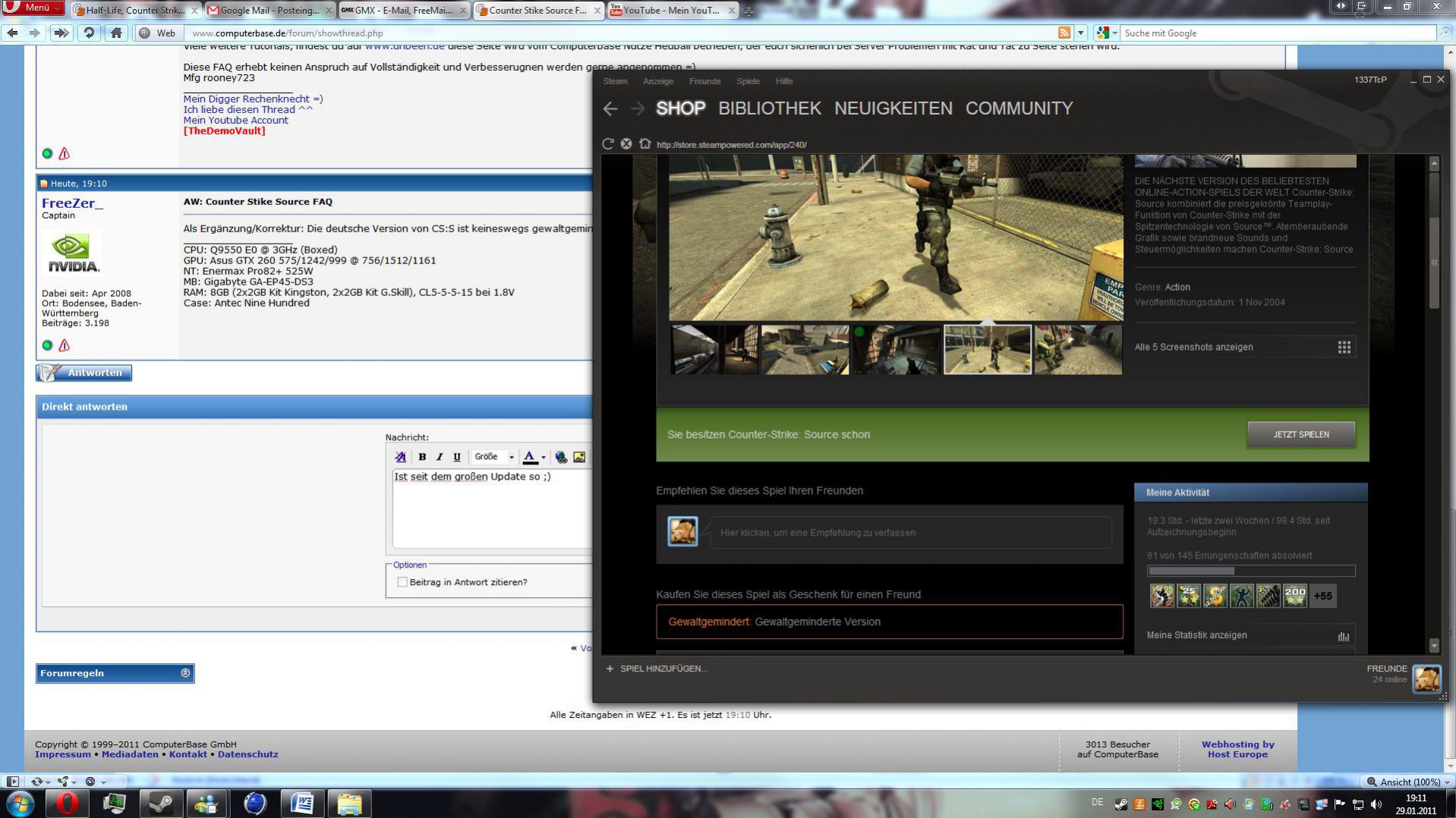The height and width of the screenshot is (818, 1456).
Task: Open Microsoft Word from the taskbar
Action: (x=302, y=803)
